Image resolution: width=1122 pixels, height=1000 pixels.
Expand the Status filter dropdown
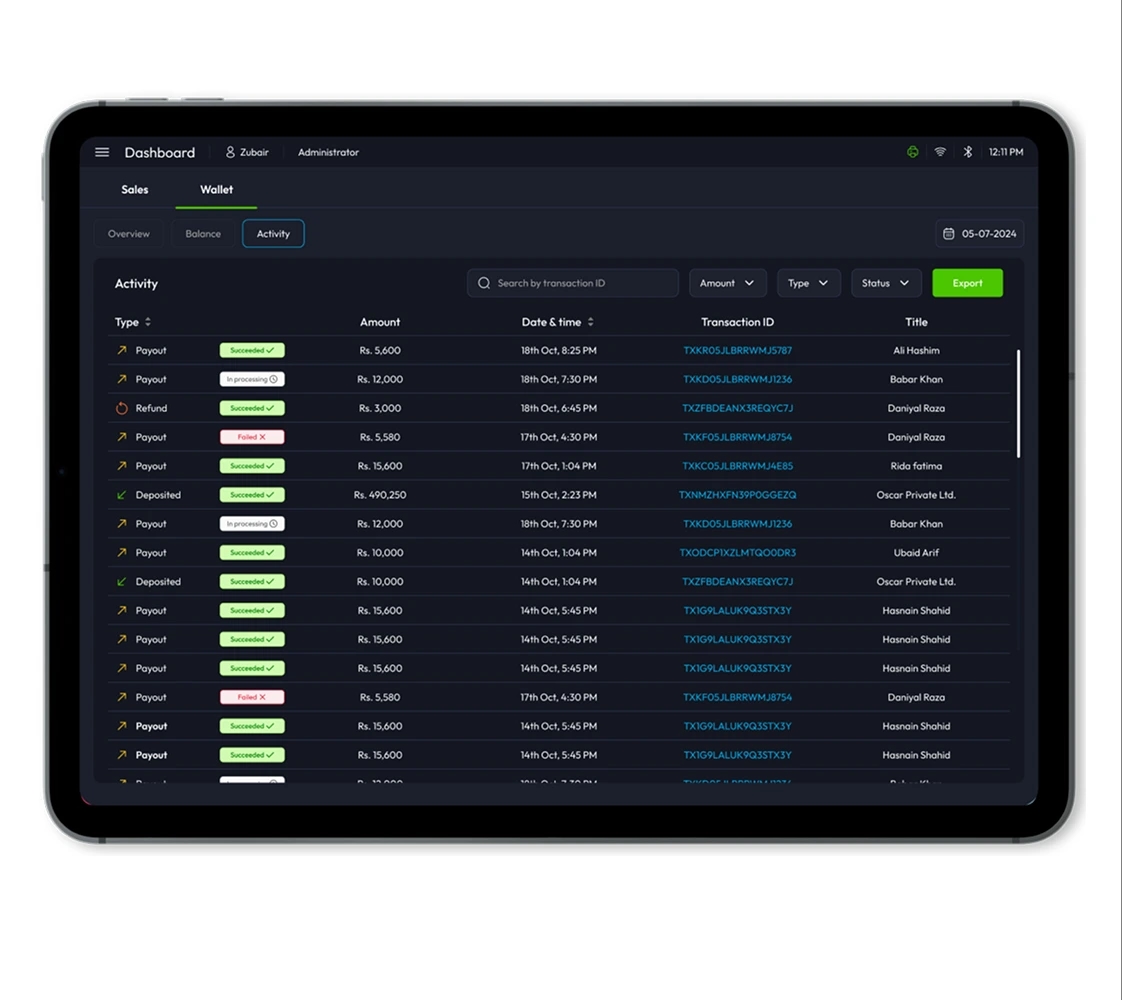click(x=885, y=282)
